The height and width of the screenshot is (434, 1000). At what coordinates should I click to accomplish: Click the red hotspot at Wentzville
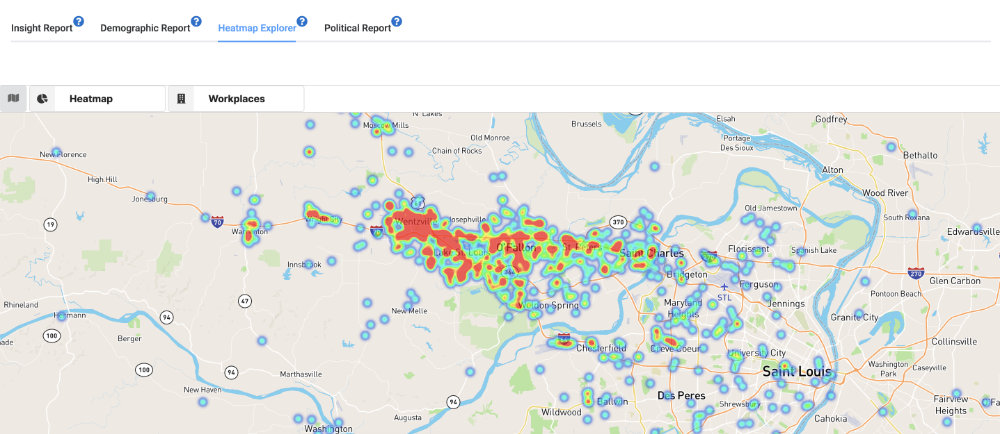pos(415,226)
